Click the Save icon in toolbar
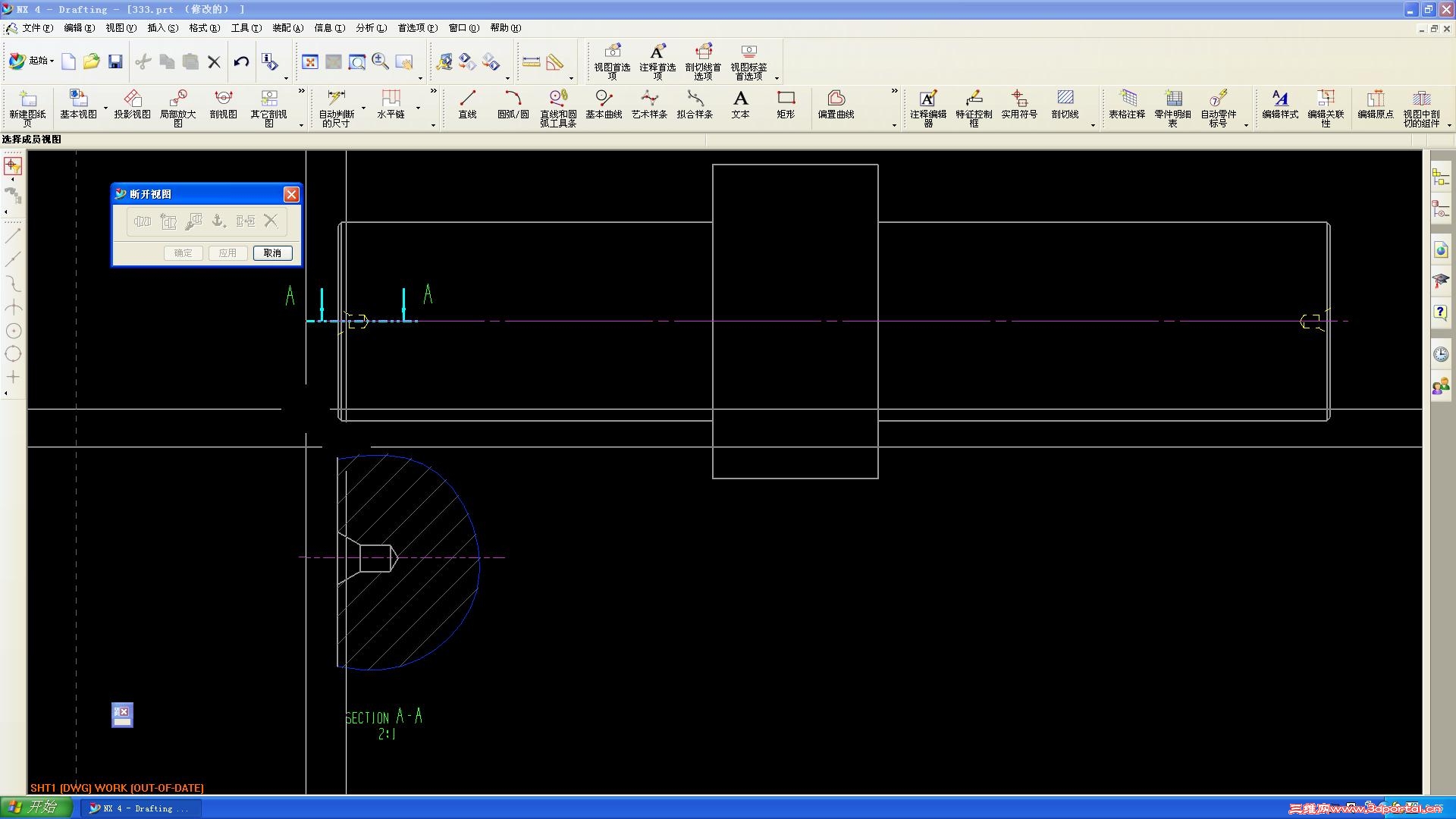The height and width of the screenshot is (819, 1456). [x=115, y=61]
